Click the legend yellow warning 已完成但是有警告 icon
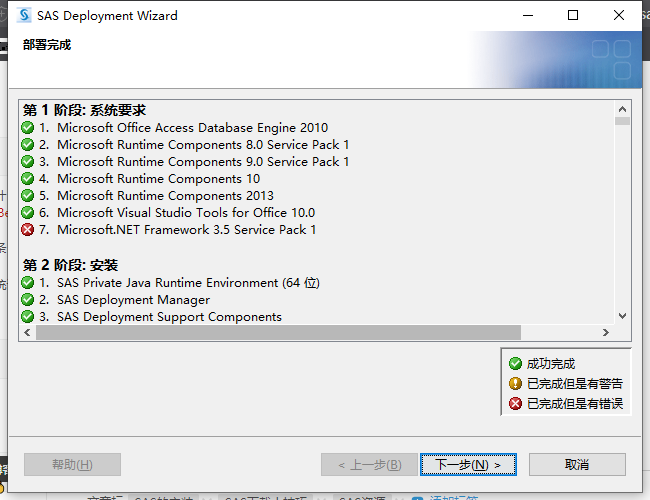Screen dimensions: 650x500 click(x=515, y=383)
